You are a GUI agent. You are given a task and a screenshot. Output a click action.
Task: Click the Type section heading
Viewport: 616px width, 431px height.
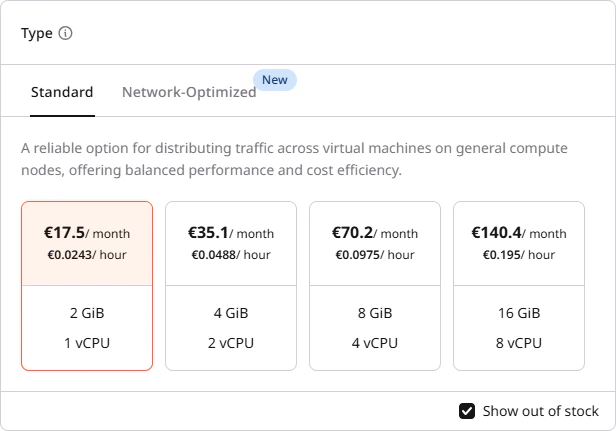coord(37,33)
